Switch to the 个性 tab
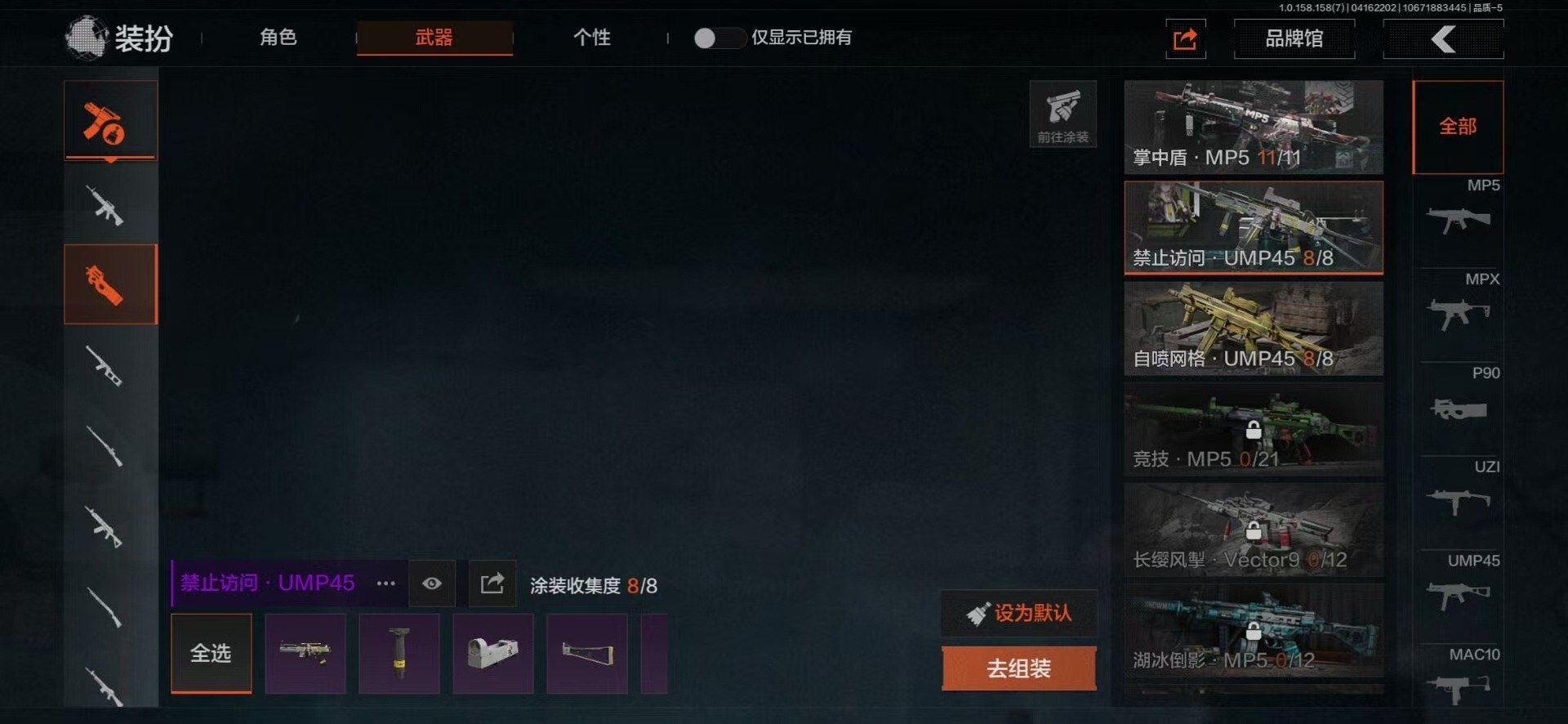1568x724 pixels. click(592, 38)
